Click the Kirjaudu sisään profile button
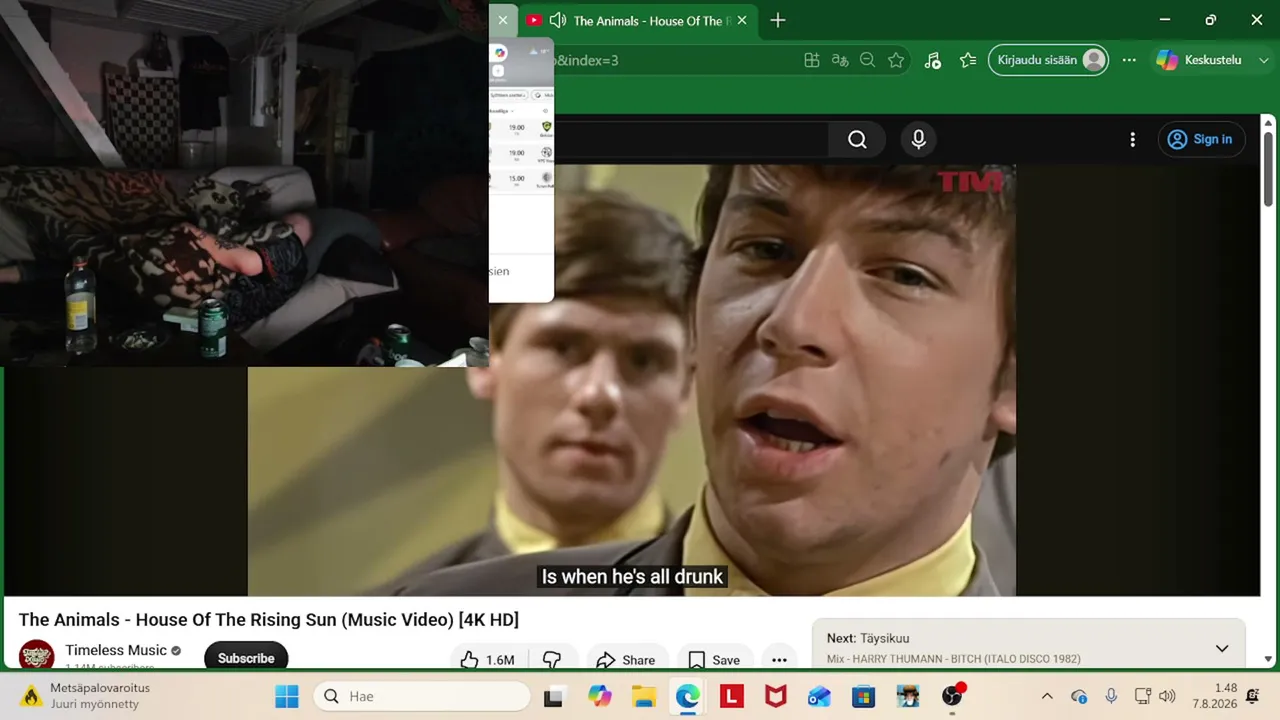The width and height of the screenshot is (1280, 720). pos(1048,60)
